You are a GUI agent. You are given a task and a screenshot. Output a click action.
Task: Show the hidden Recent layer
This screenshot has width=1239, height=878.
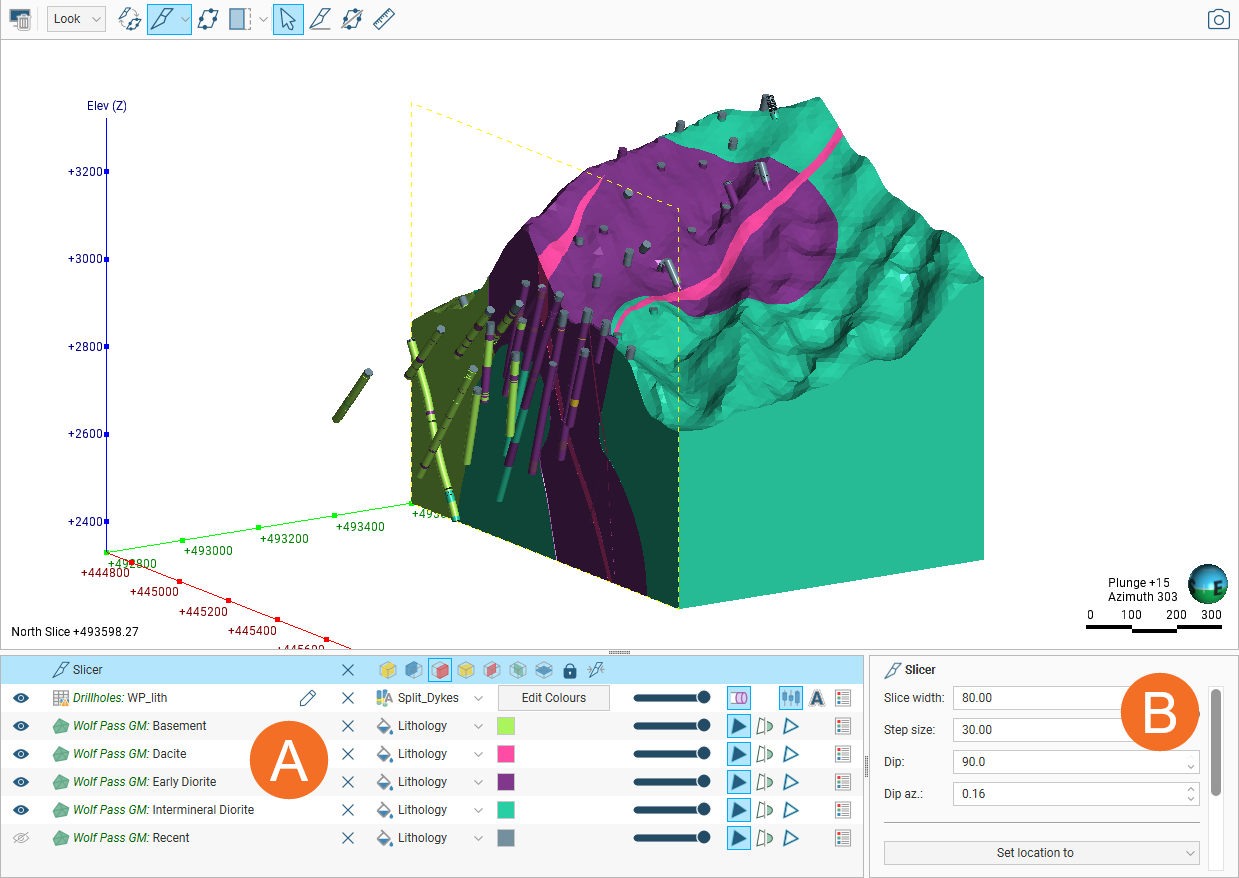[x=22, y=838]
